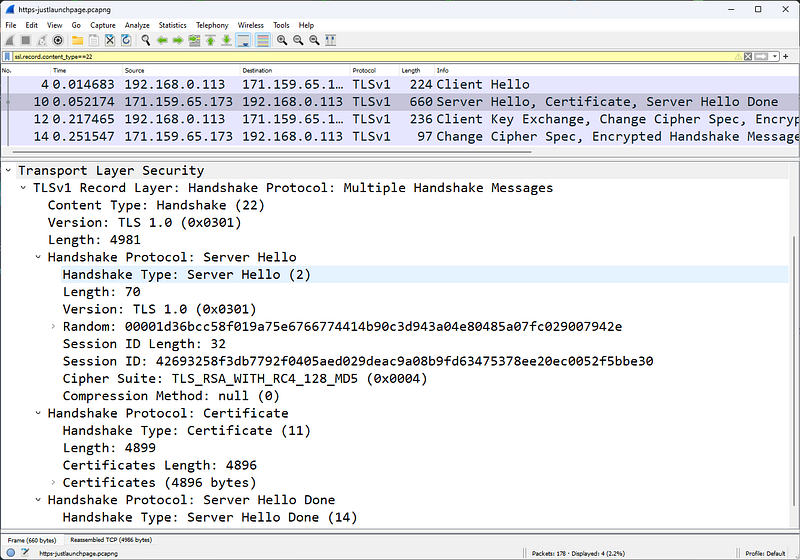
Task: Collapse Handshake Protocol: Certificate node
Action: click(x=38, y=413)
